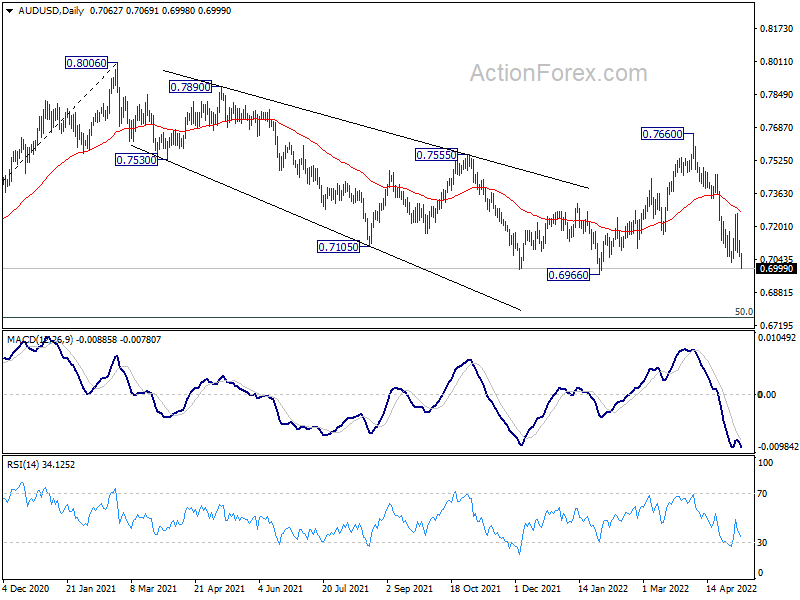This screenshot has width=800, height=600.
Task: Click the AUDUSD,Daily chart title
Action: point(51,11)
